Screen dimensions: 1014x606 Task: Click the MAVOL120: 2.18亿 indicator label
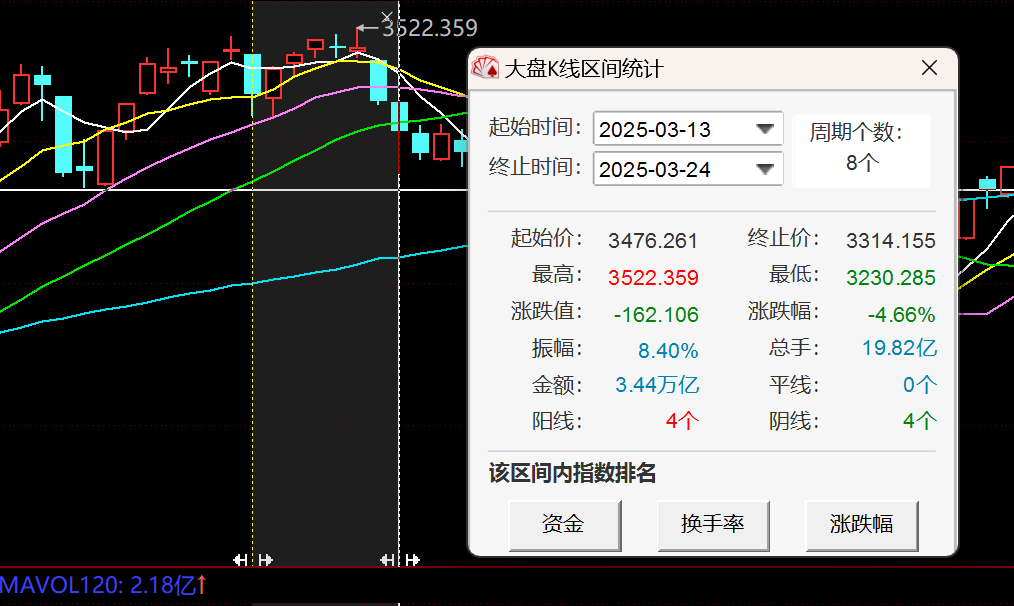tap(95, 584)
